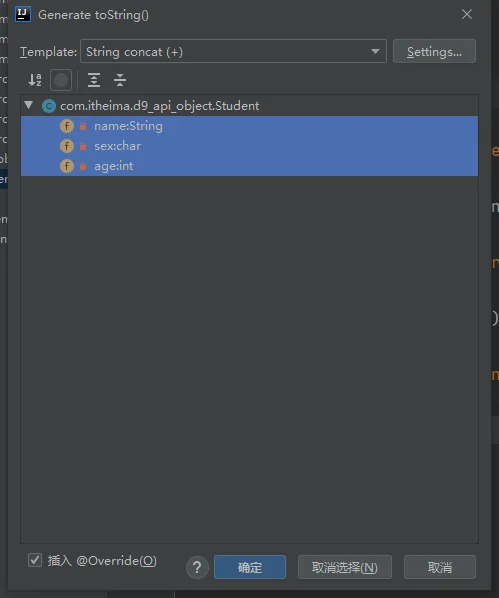Collapse the com.itheima.d9_api_object.Student node arrow
This screenshot has width=499, height=598.
click(29, 105)
